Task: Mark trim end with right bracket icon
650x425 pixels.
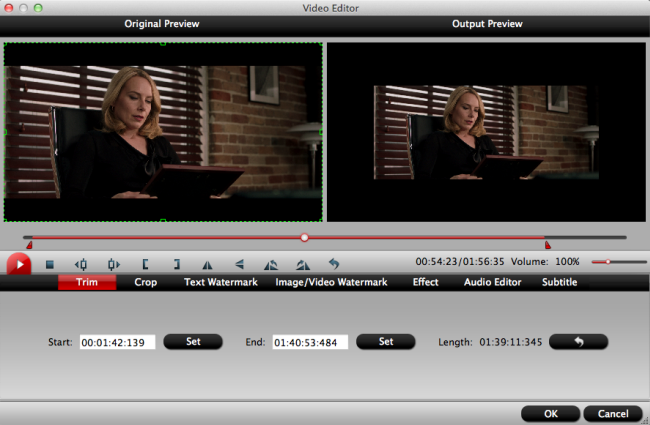Action: [177, 264]
